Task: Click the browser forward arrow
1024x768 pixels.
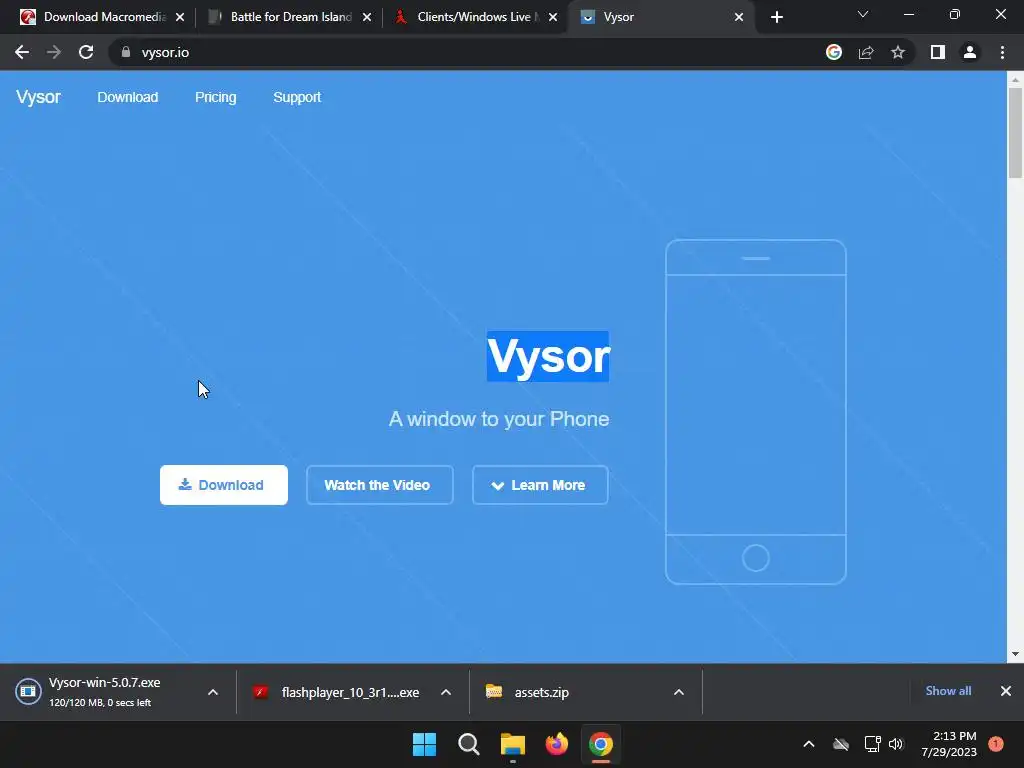Action: (54, 52)
